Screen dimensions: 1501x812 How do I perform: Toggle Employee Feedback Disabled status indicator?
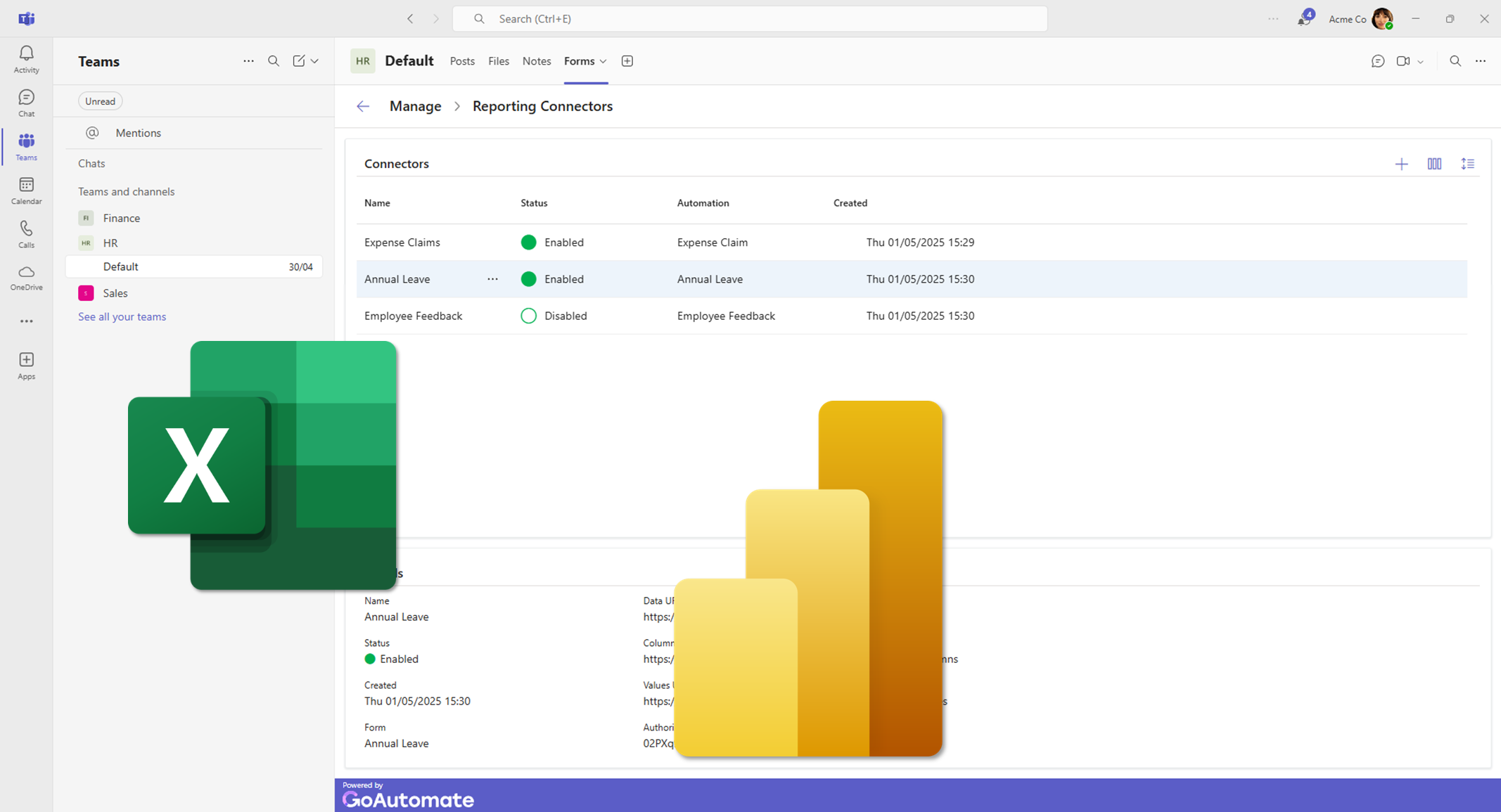(528, 316)
